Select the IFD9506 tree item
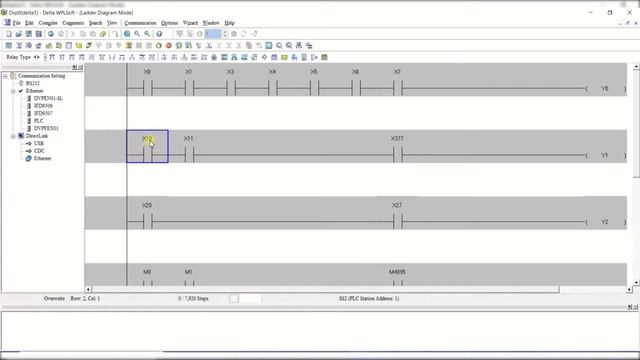Image resolution: width=640 pixels, height=360 pixels. click(x=43, y=106)
